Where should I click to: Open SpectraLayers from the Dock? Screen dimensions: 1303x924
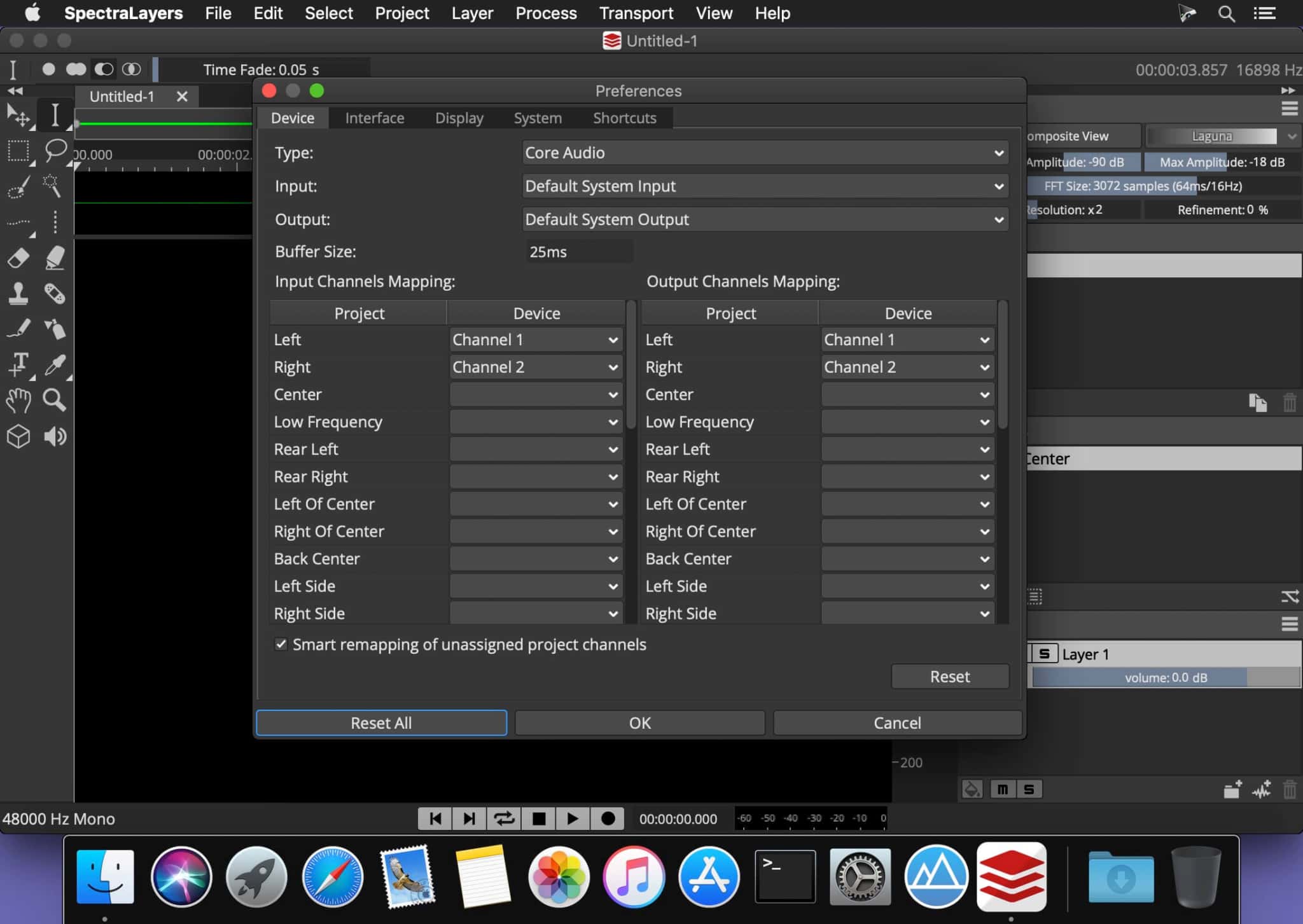[x=1011, y=877]
